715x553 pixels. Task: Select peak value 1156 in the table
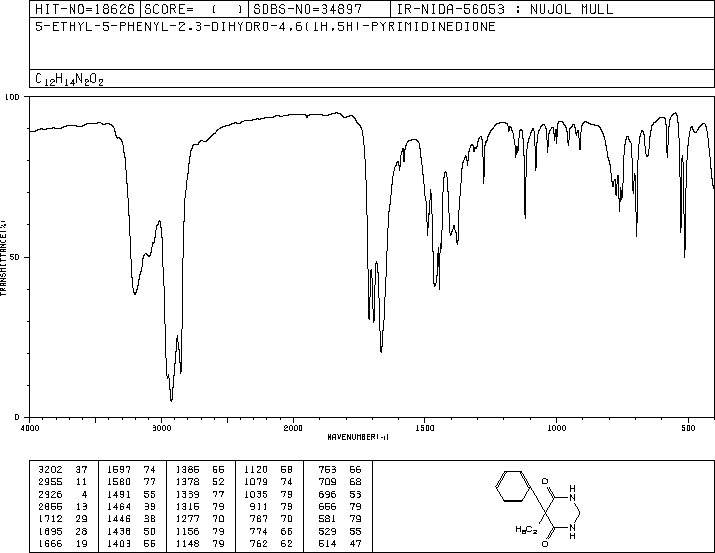coord(187,531)
